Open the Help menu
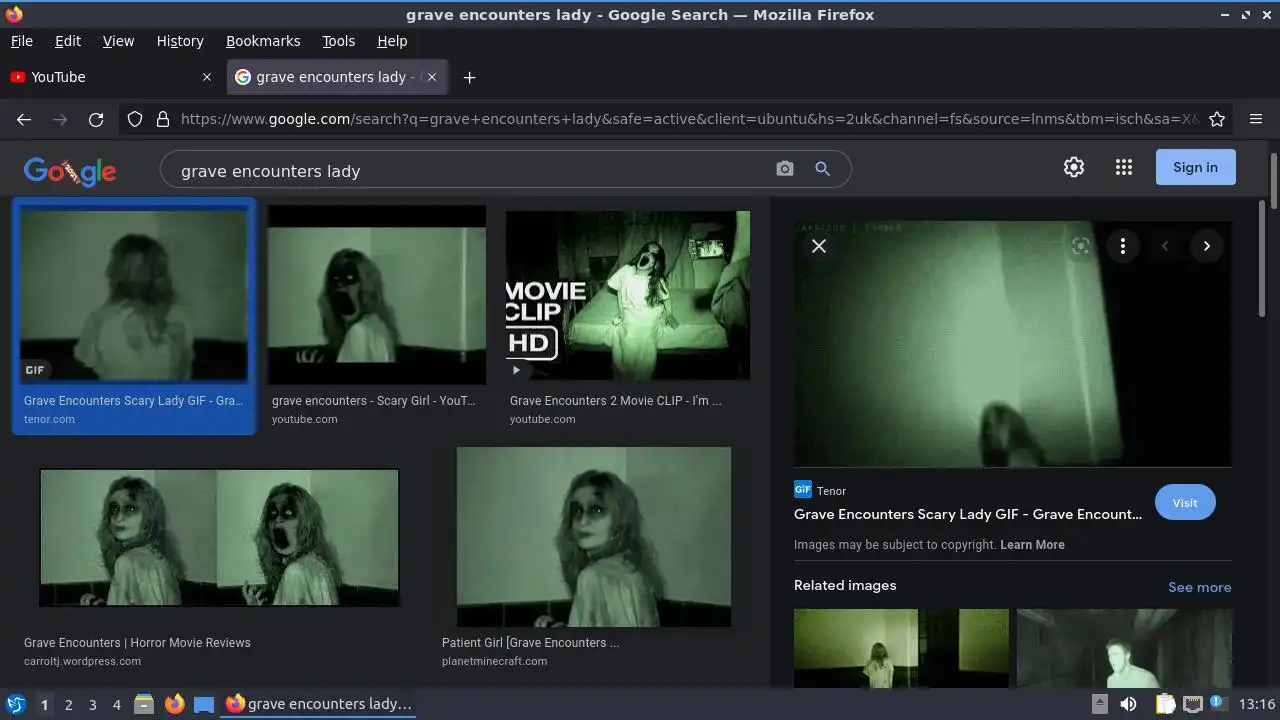 tap(392, 41)
